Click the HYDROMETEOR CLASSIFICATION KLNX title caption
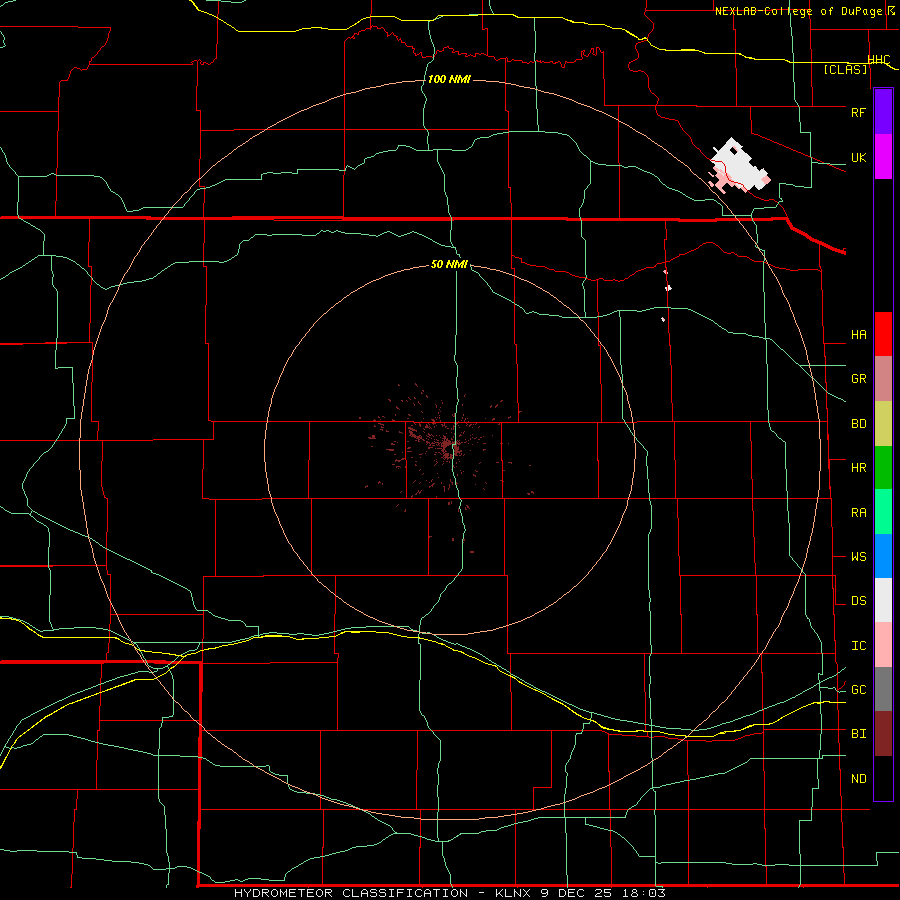Viewport: 900px width, 900px height. pyautogui.click(x=449, y=893)
